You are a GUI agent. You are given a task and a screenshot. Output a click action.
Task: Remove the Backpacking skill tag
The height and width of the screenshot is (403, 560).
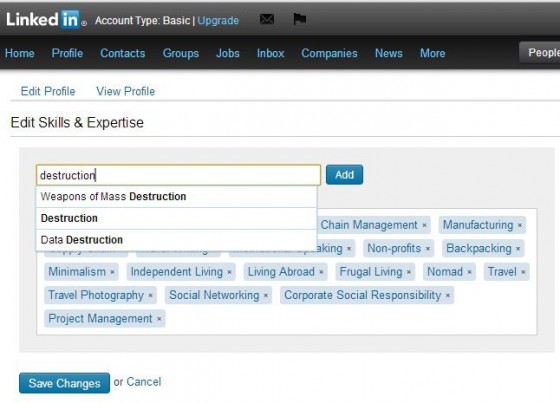(x=518, y=249)
